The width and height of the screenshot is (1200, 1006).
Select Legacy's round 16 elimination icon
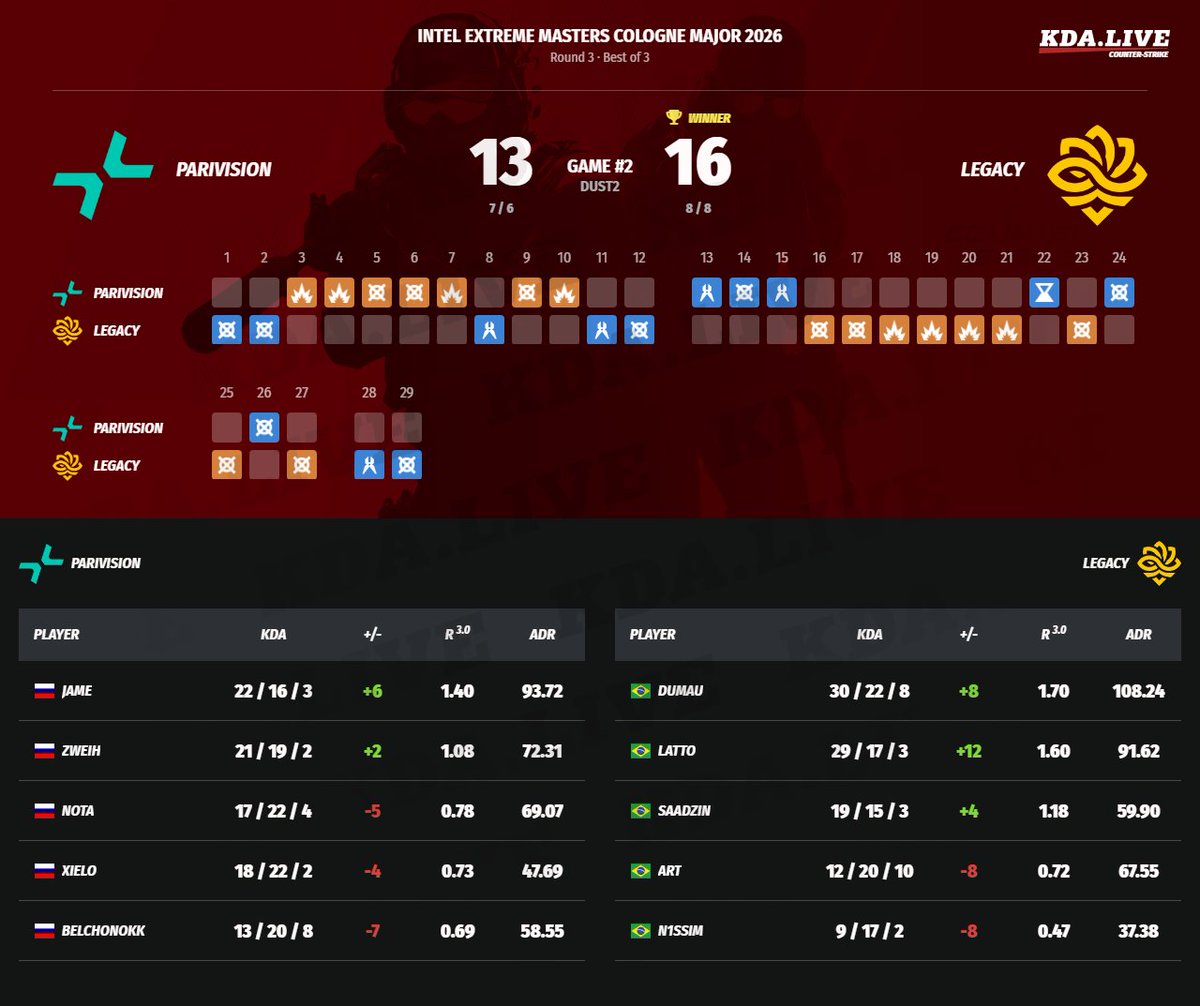point(819,329)
